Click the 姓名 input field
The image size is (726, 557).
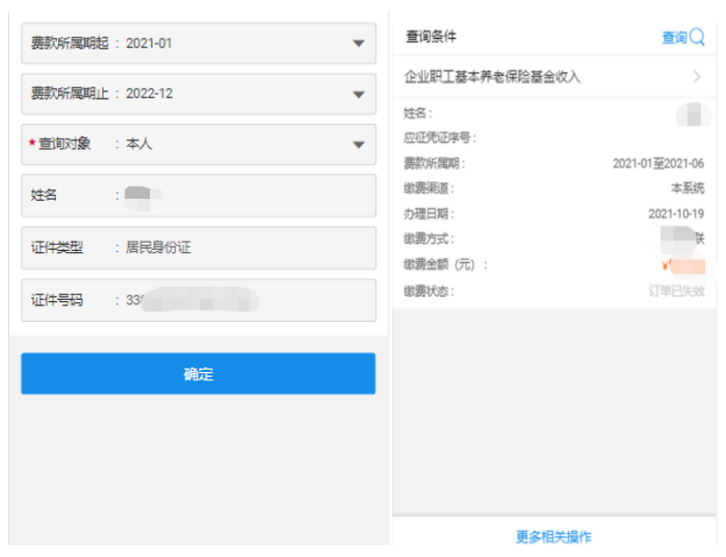pos(198,196)
